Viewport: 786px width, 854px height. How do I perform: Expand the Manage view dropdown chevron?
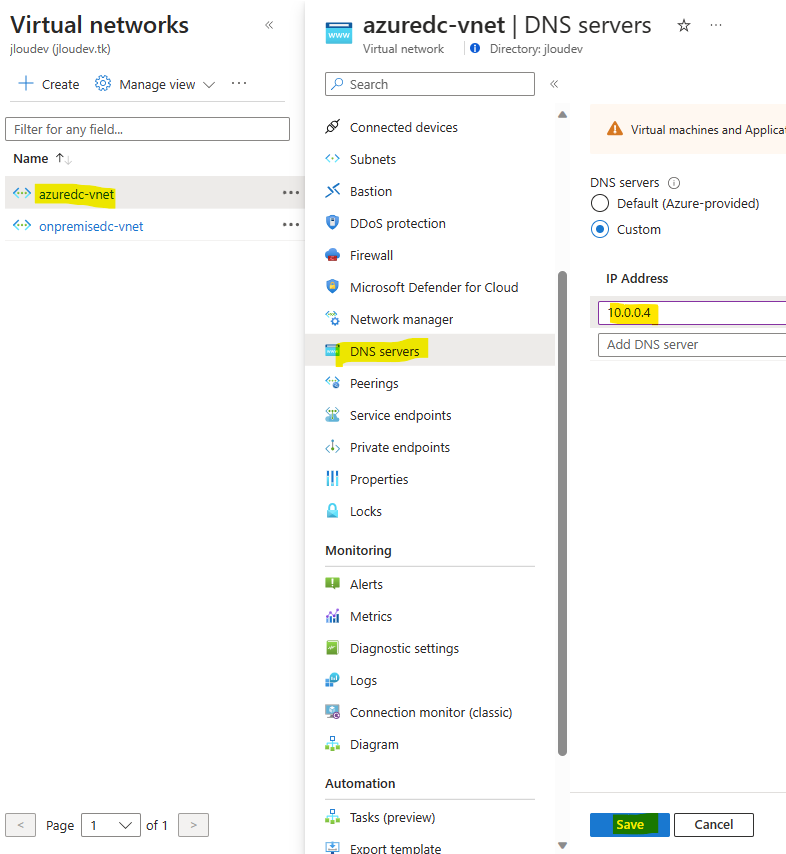tap(209, 85)
